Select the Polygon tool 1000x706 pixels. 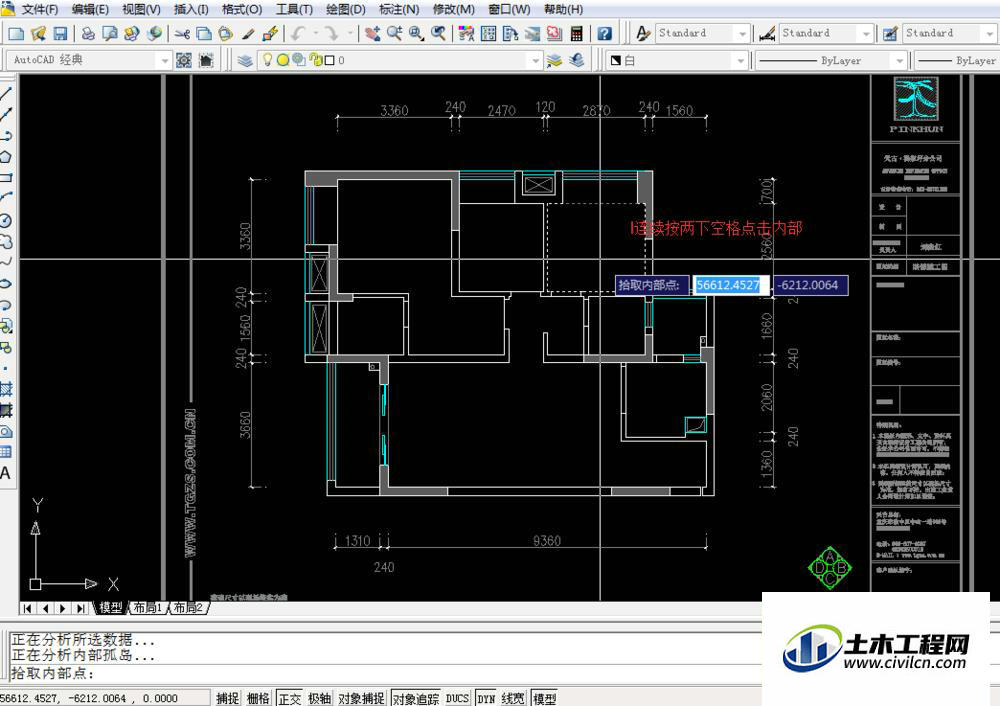[x=6, y=157]
